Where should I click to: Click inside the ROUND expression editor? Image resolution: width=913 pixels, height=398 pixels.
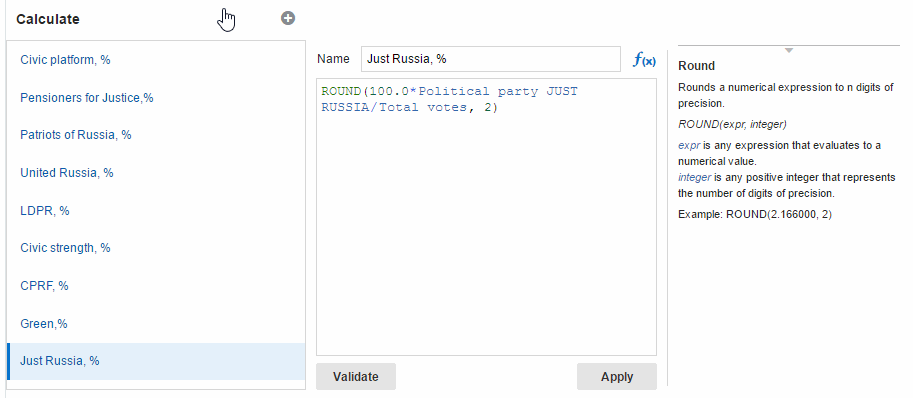pyautogui.click(x=486, y=216)
